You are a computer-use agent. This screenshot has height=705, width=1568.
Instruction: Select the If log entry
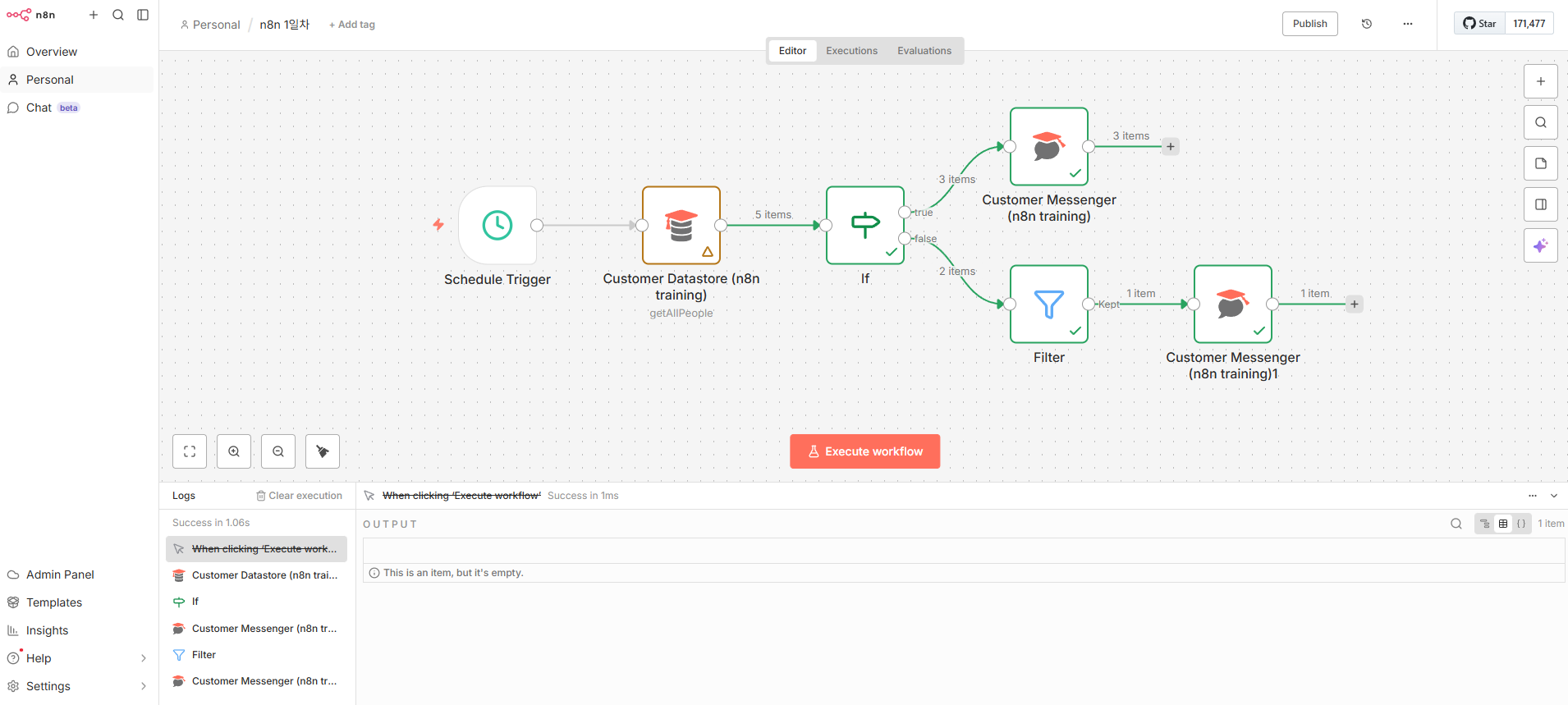[x=256, y=602]
